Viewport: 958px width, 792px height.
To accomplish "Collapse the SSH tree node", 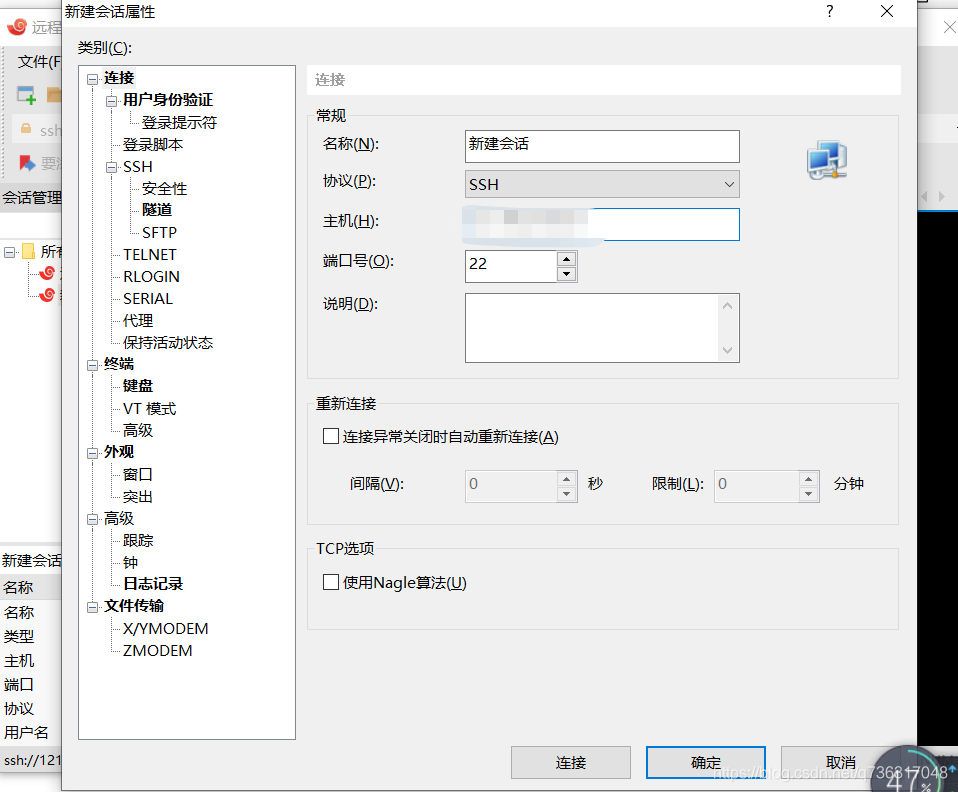I will (111, 167).
